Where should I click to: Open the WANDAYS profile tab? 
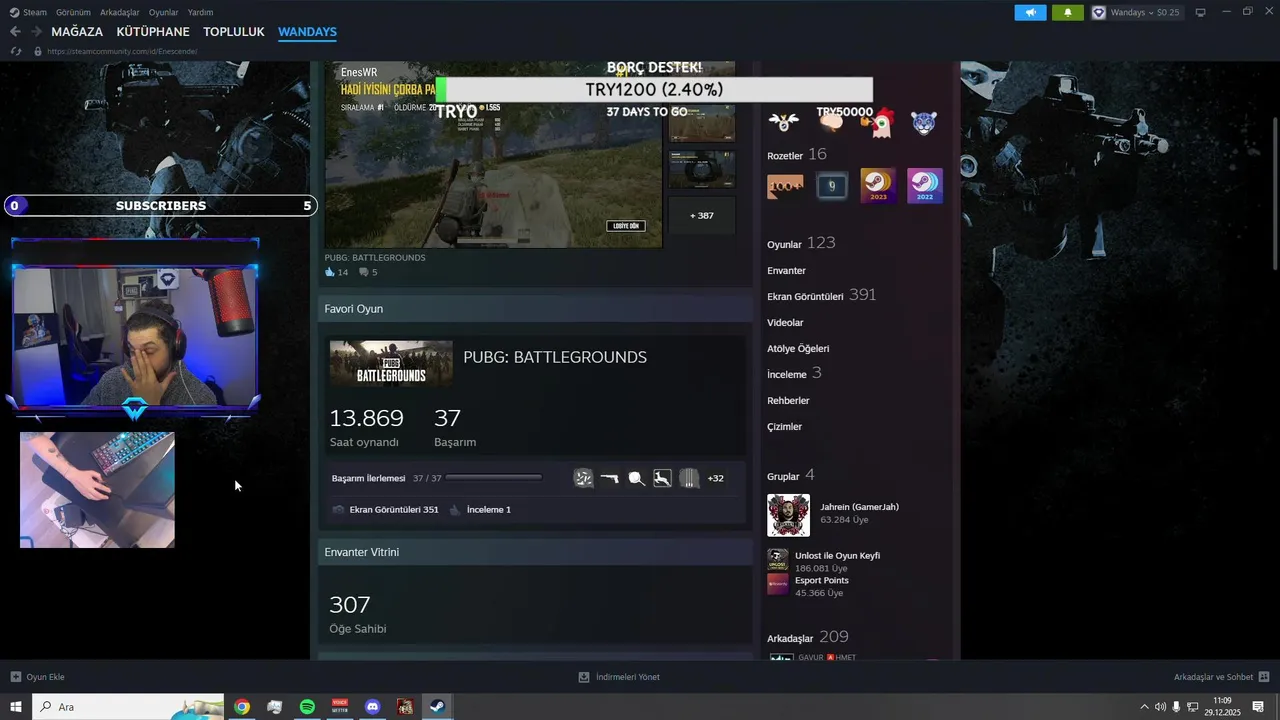pos(307,32)
